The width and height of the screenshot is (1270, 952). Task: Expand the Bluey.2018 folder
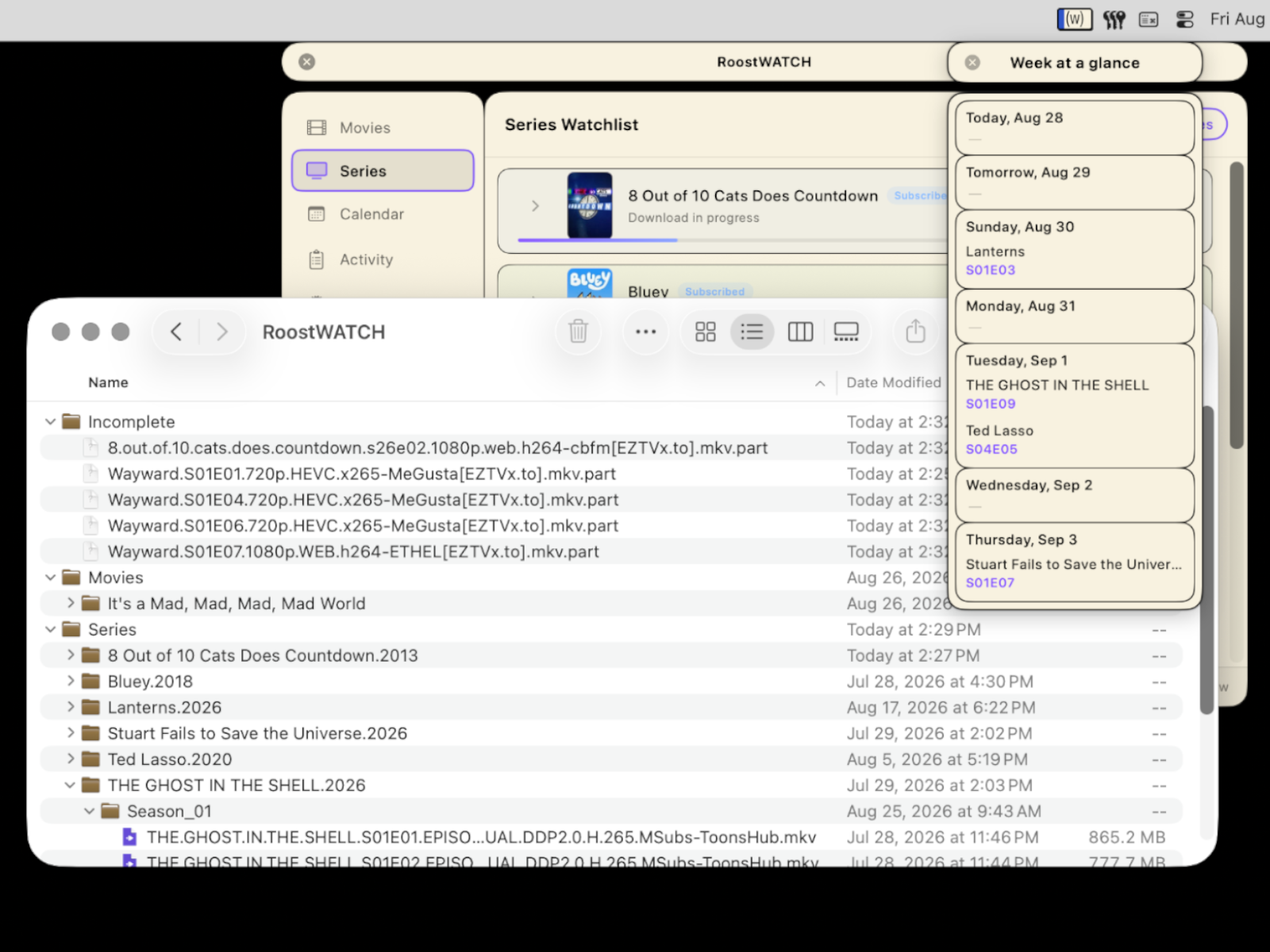point(71,681)
